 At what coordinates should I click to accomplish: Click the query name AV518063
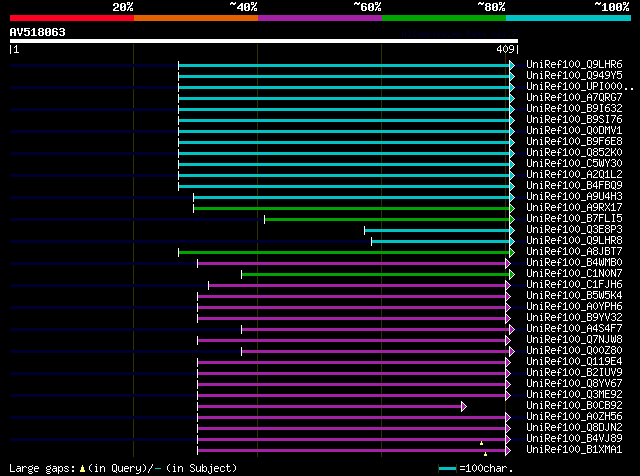38,32
